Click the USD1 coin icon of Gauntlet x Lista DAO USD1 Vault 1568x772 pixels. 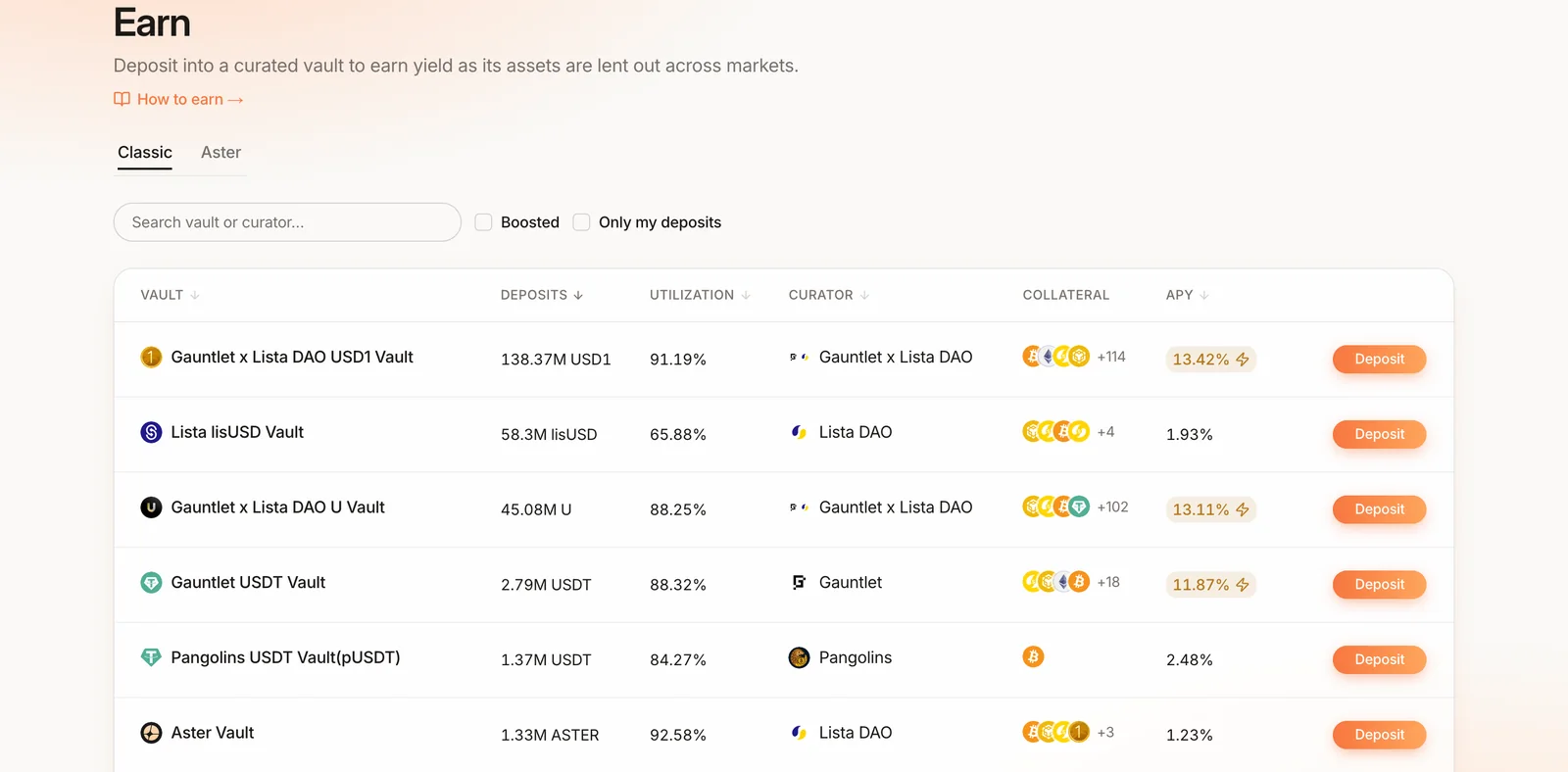coord(151,358)
